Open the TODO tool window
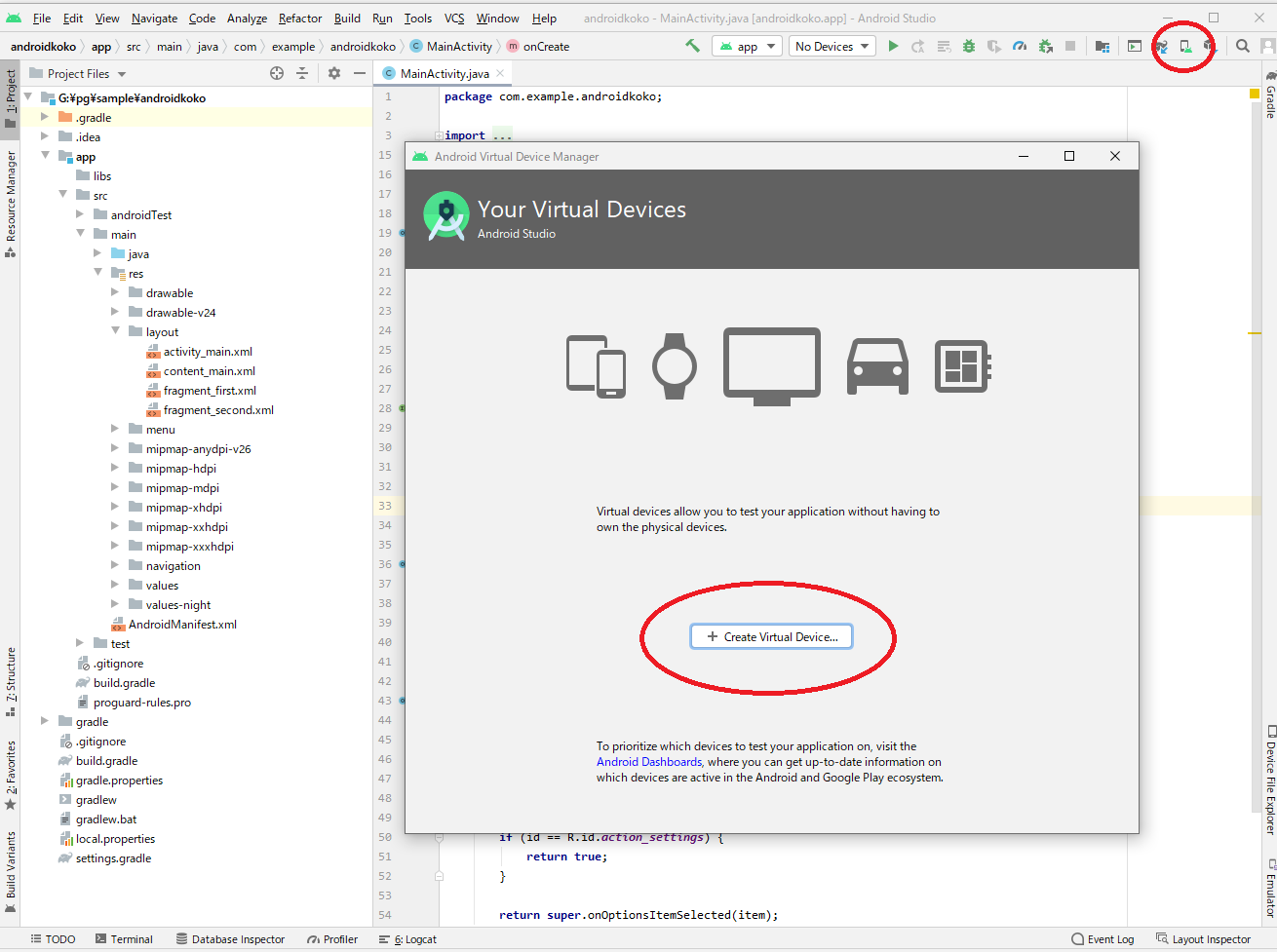The width and height of the screenshot is (1277, 952). point(53,939)
